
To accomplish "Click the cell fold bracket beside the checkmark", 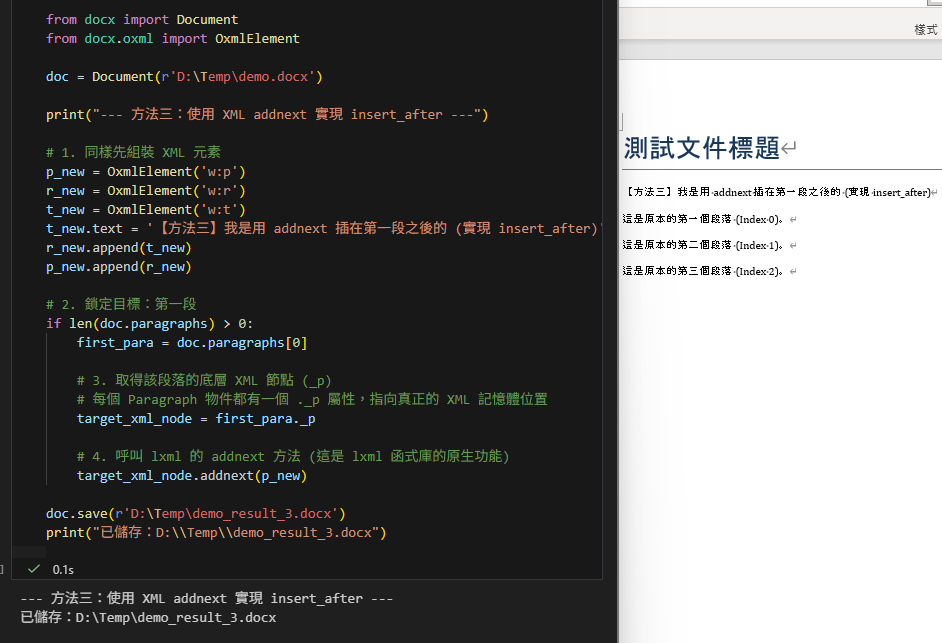I will (x=2, y=569).
